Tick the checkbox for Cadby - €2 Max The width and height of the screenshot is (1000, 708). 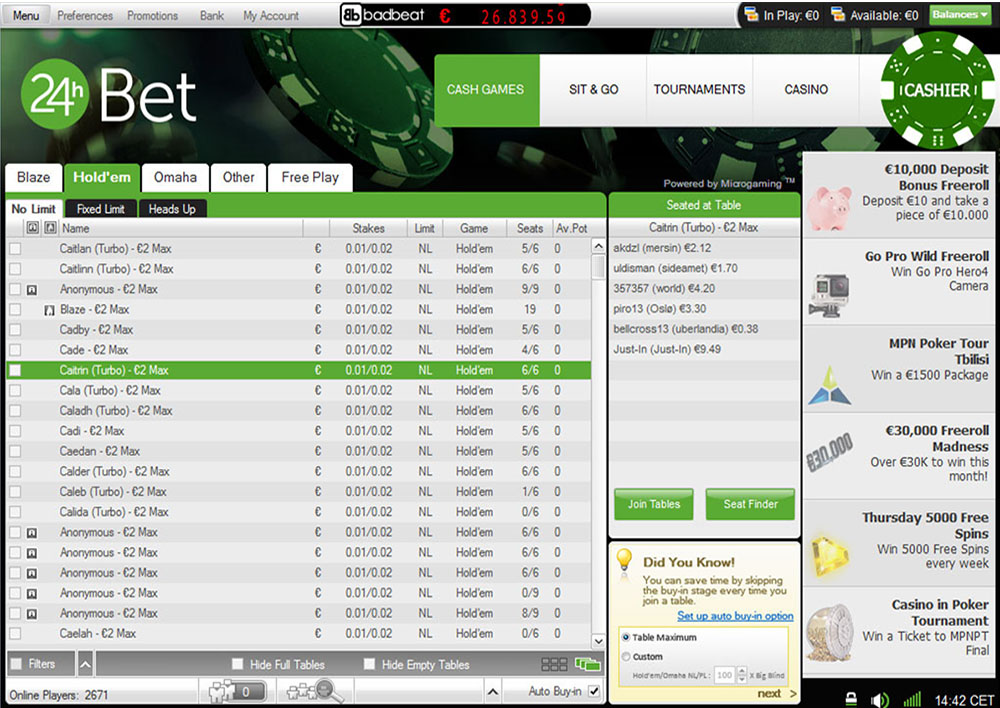point(15,330)
